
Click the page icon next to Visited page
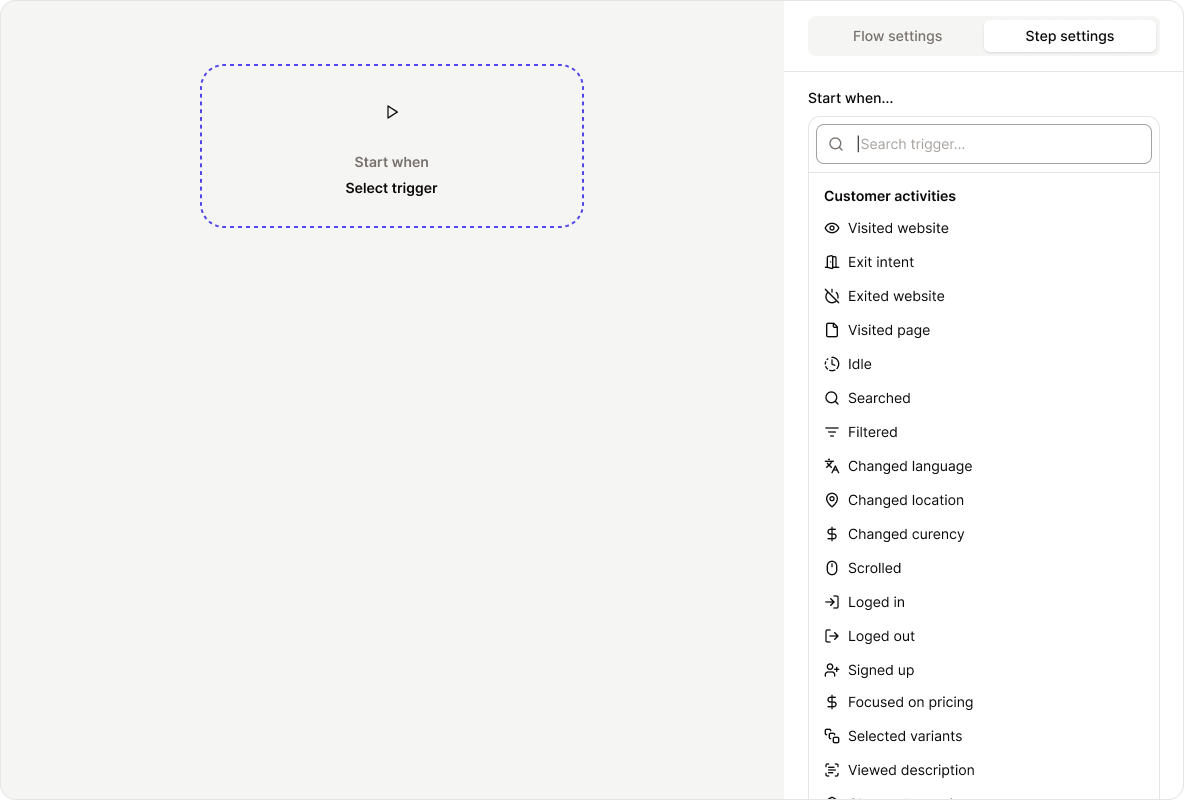pos(832,330)
